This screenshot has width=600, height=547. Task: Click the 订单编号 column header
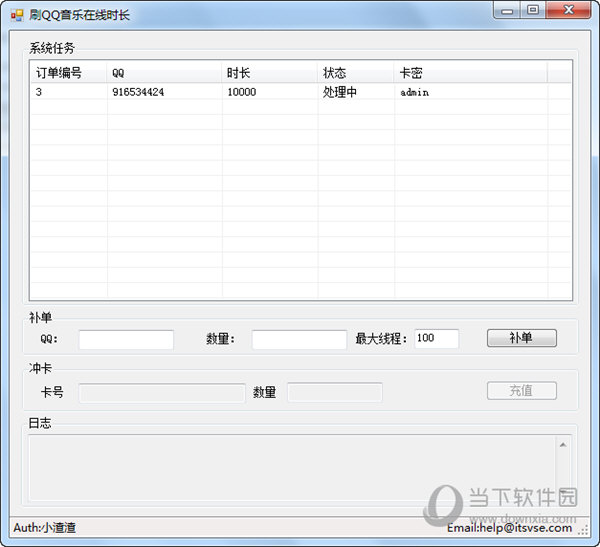(69, 72)
